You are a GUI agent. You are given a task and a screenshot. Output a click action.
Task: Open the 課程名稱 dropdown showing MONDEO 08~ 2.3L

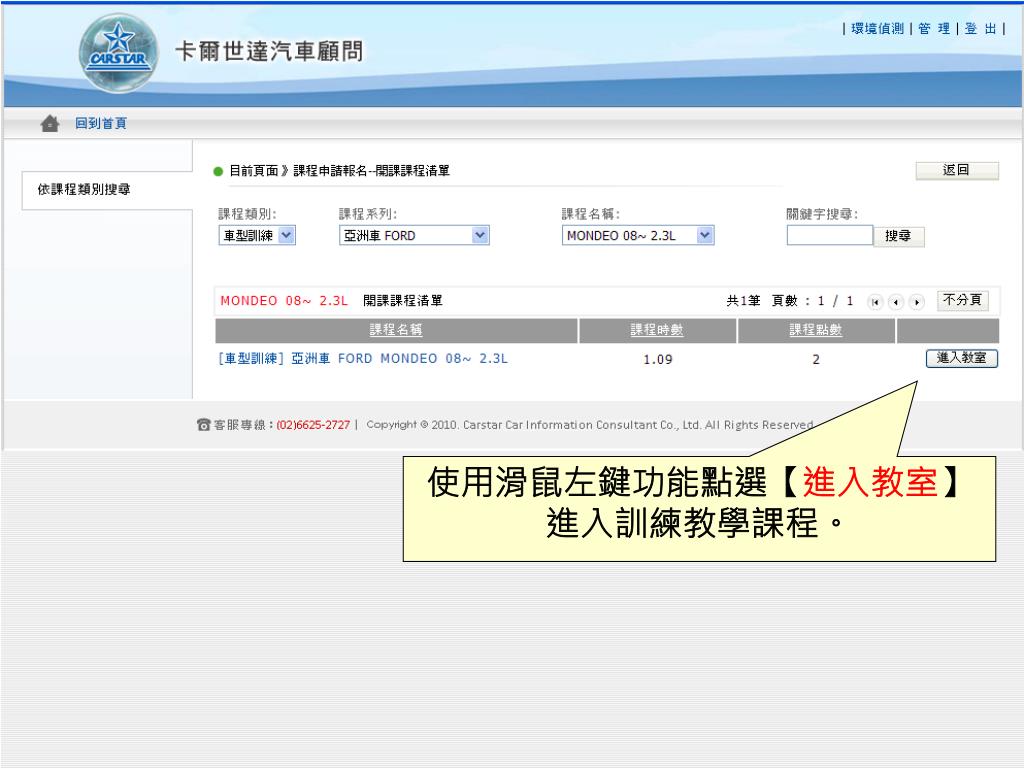638,235
